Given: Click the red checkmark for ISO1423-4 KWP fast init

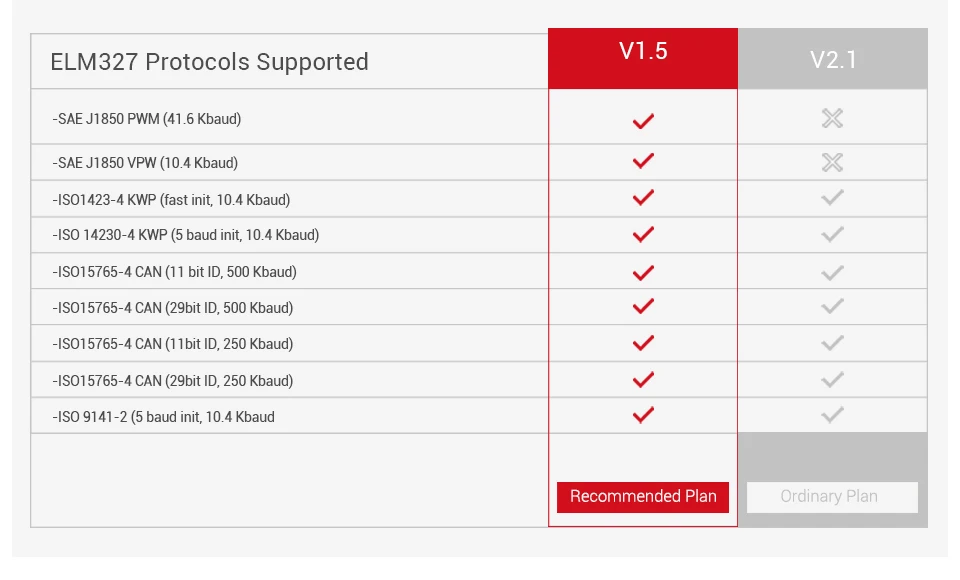Looking at the screenshot, I should click(643, 197).
